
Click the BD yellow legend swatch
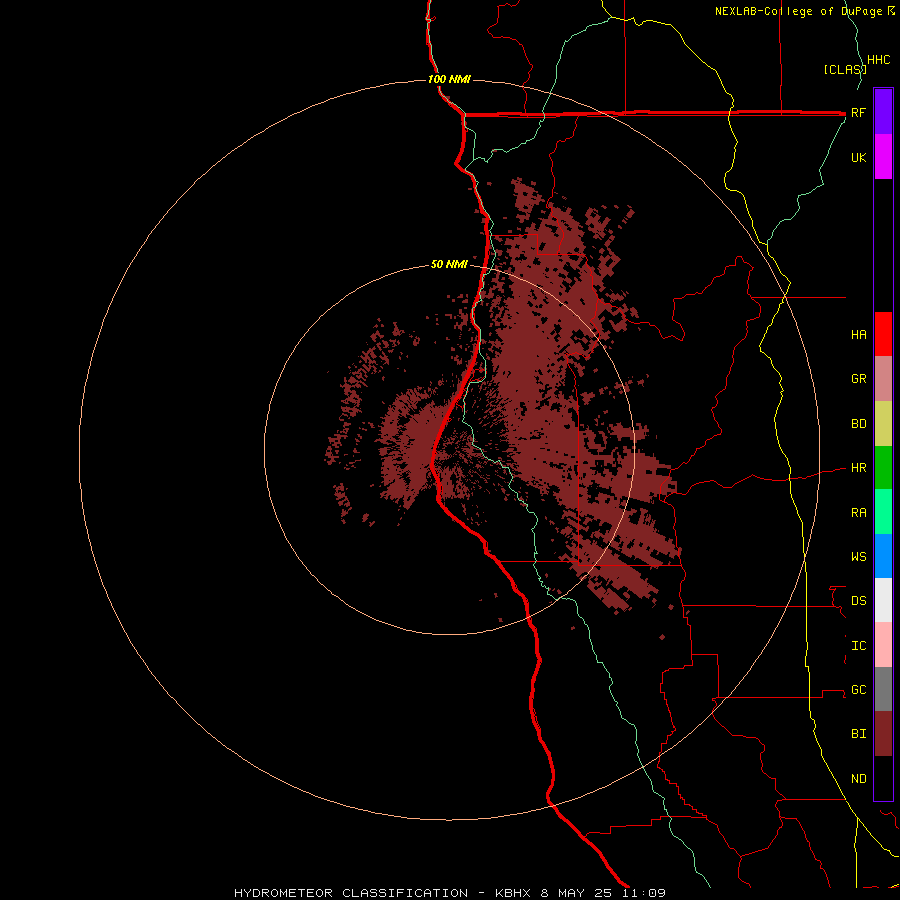(x=883, y=424)
